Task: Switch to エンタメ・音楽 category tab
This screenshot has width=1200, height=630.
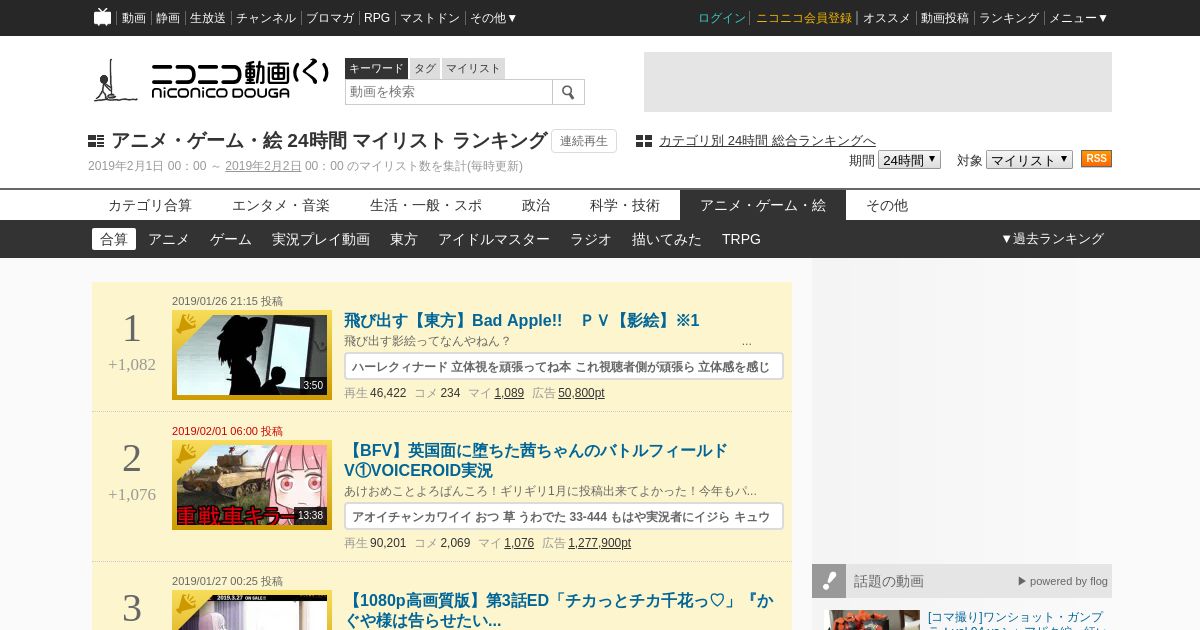Action: tap(281, 205)
